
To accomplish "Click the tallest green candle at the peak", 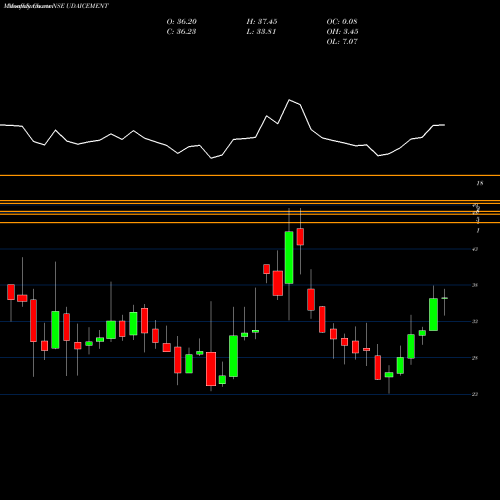I will coord(289,258).
